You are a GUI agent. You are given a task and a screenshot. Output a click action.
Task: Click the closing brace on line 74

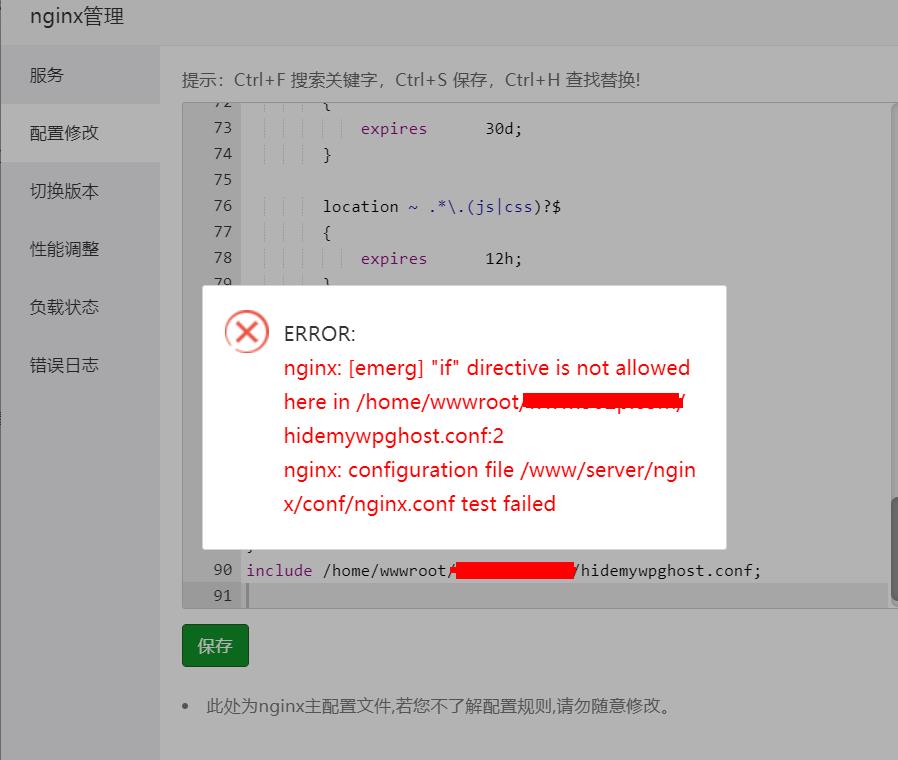coord(326,155)
